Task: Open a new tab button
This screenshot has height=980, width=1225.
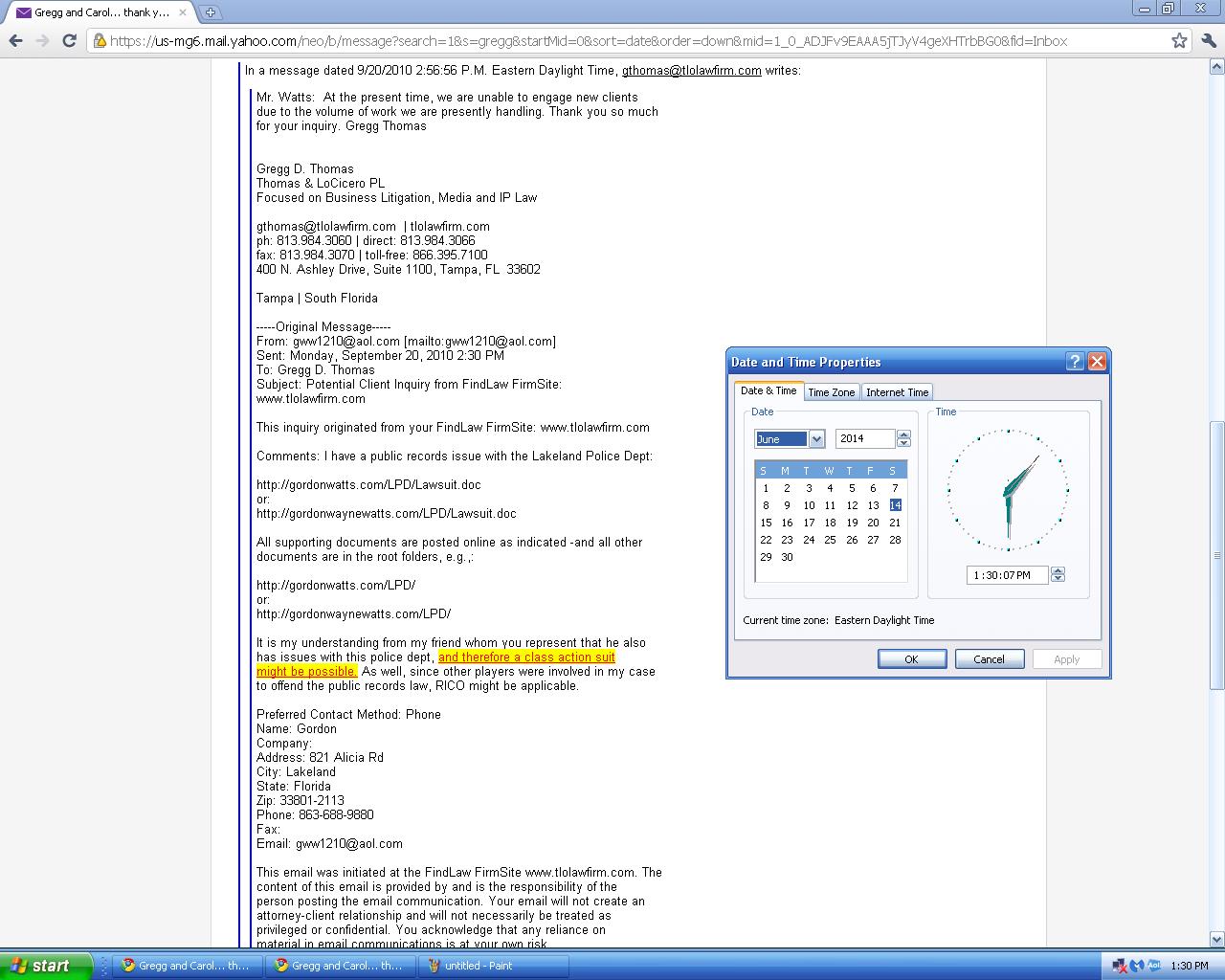Action: 210,12
